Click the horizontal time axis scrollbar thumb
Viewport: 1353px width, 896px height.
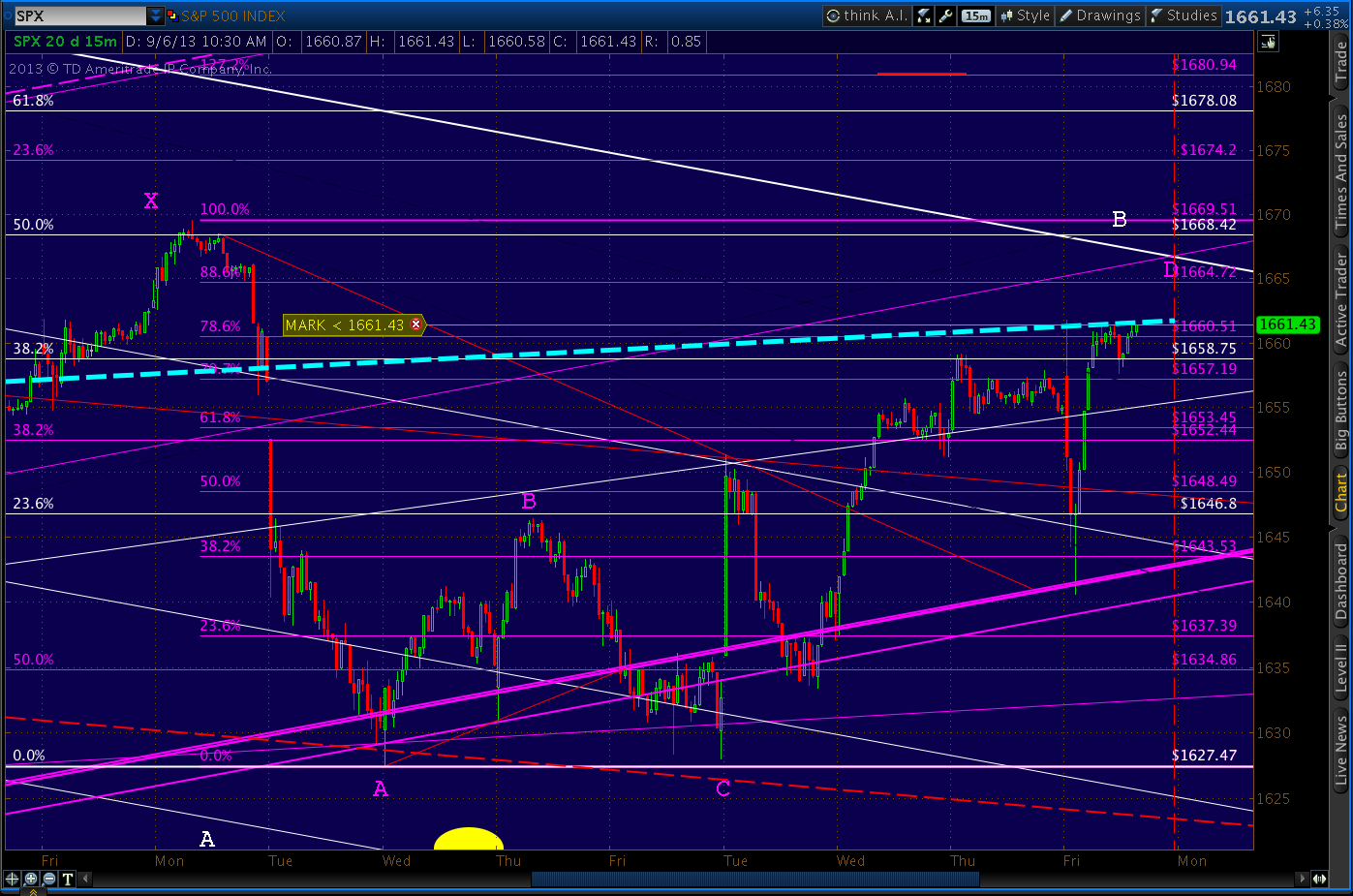click(755, 880)
